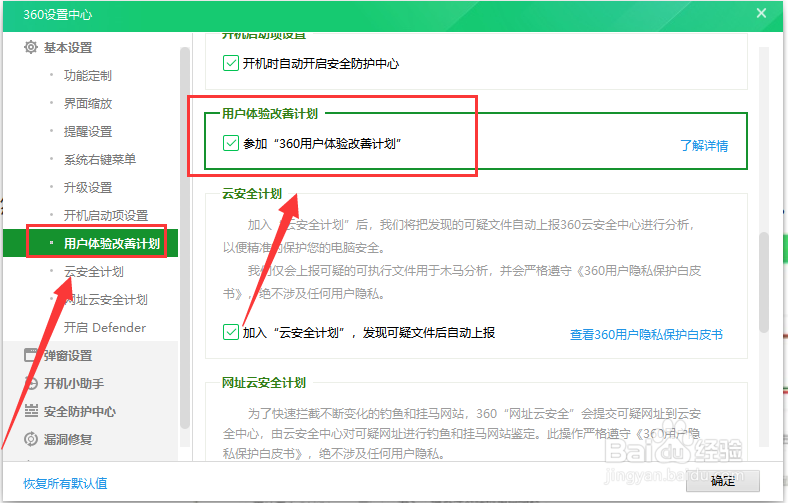Open 开机启动项设置 settings page

point(106,216)
